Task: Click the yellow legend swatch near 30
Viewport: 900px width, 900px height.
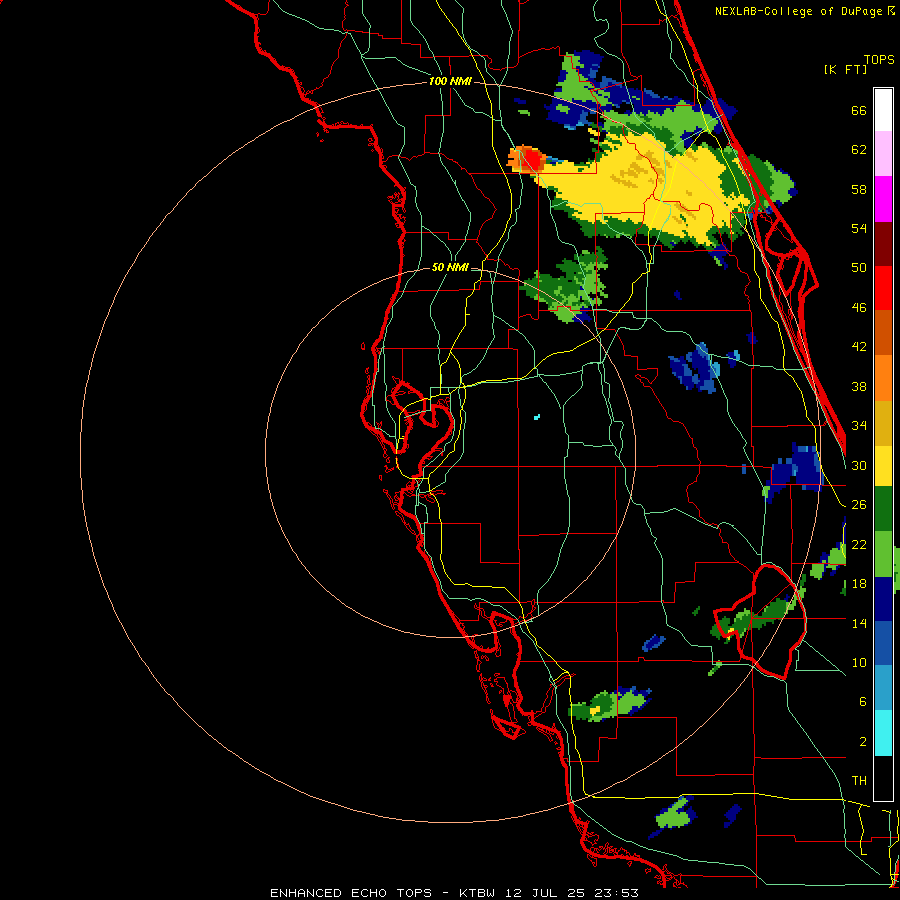Action: 883,465
